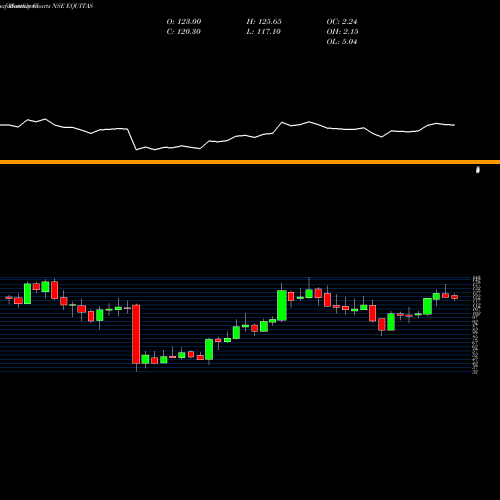Click the 'OC: 2.24' reading
Image resolution: width=500 pixels, height=500 pixels.
[x=342, y=21]
